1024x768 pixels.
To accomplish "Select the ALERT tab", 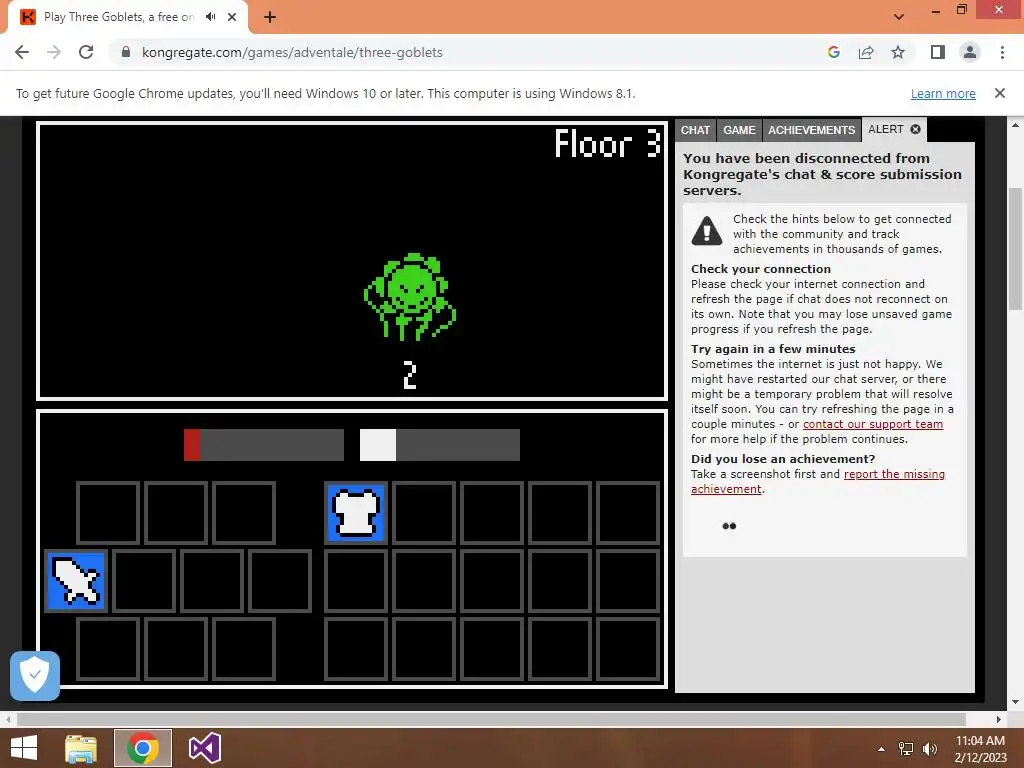I will click(x=886, y=129).
